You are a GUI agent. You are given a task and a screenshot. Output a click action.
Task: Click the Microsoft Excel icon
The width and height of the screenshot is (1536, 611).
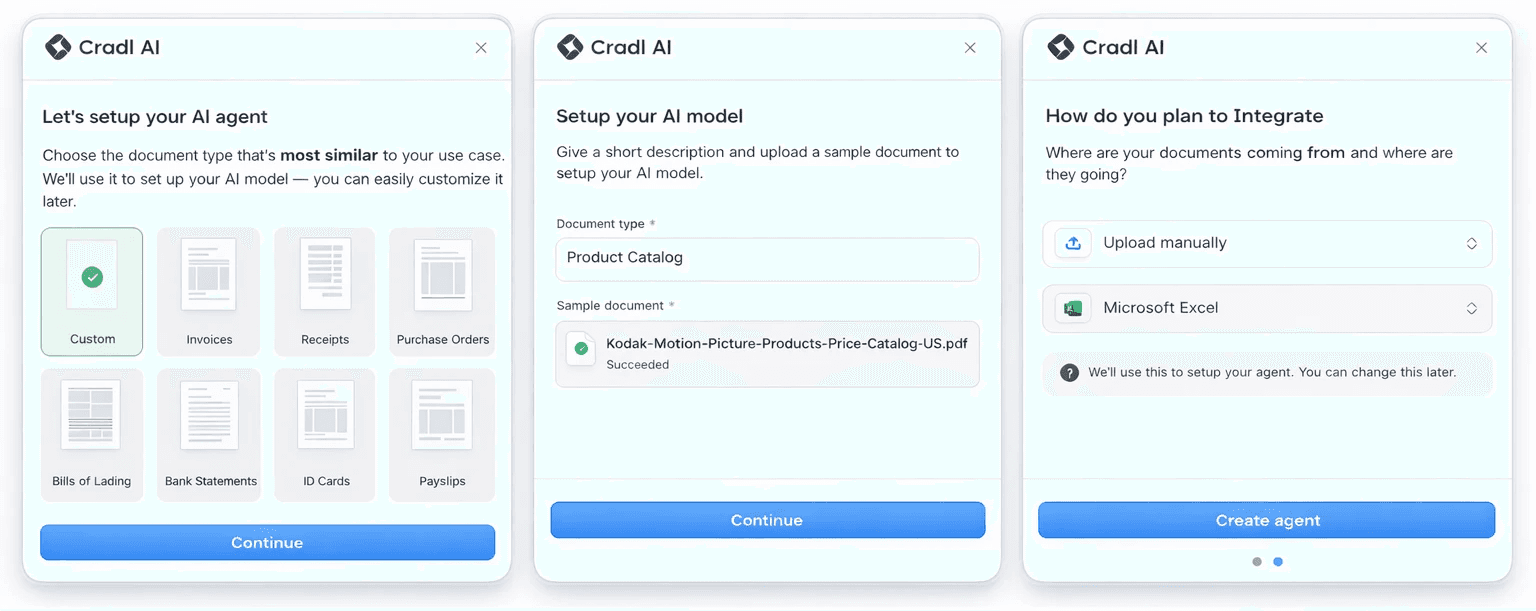[1072, 308]
